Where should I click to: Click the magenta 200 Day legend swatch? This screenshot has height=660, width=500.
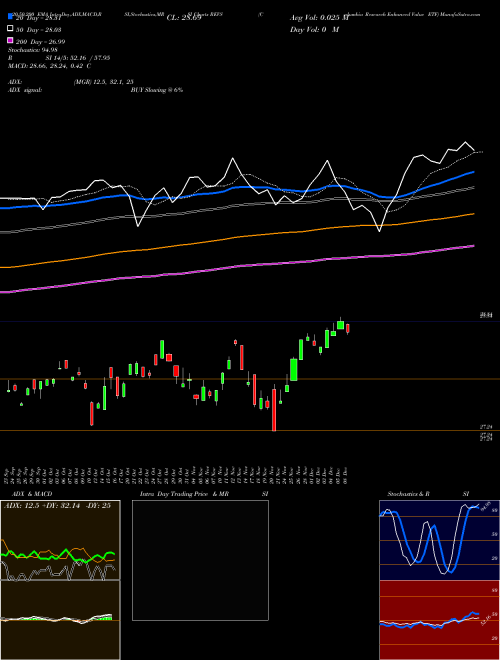pos(11,41)
